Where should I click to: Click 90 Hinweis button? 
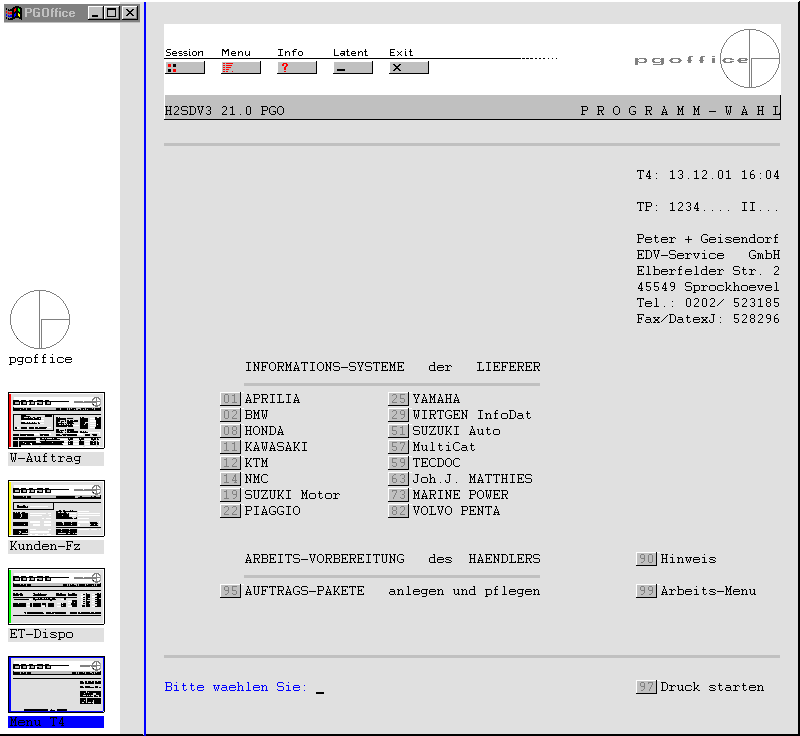click(646, 559)
